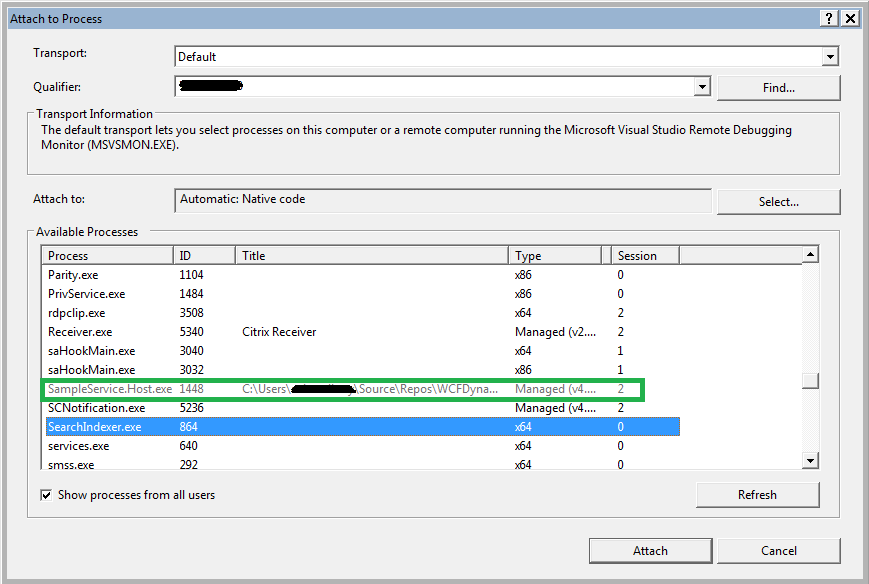Select saHookMain.exe with ID 3032

(x=361, y=370)
